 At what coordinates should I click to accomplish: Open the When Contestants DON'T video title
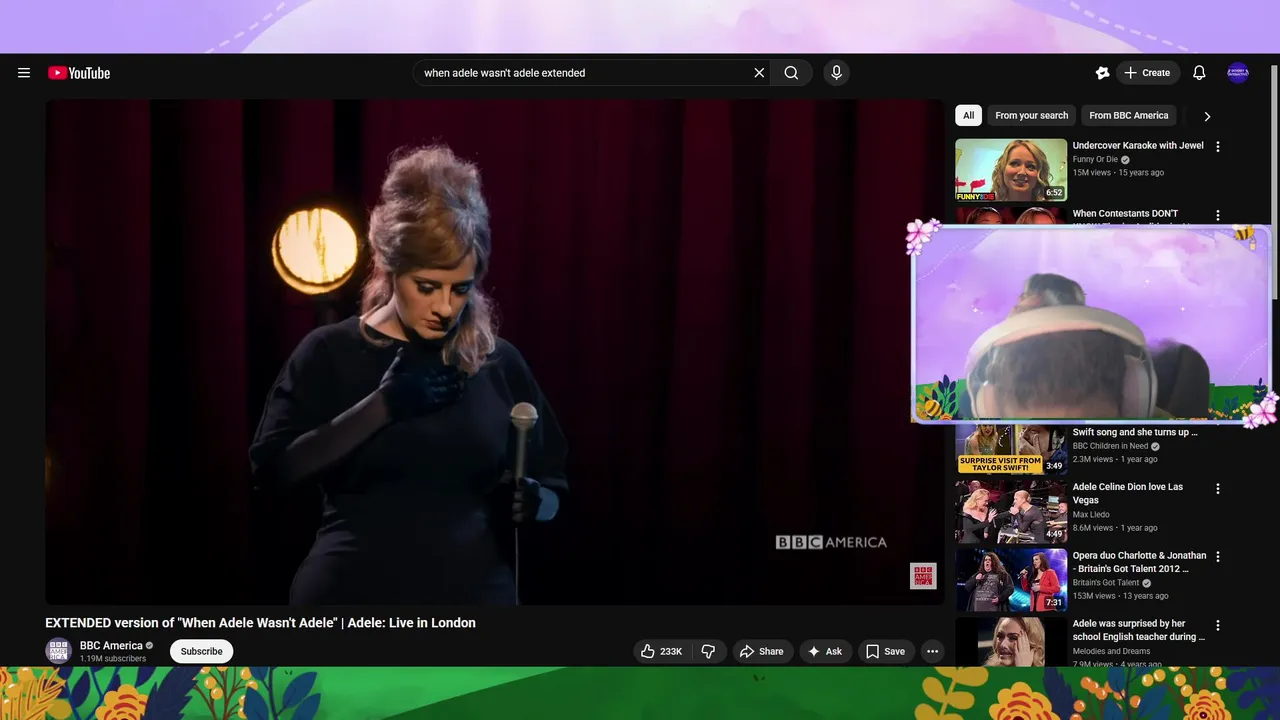(x=1125, y=214)
